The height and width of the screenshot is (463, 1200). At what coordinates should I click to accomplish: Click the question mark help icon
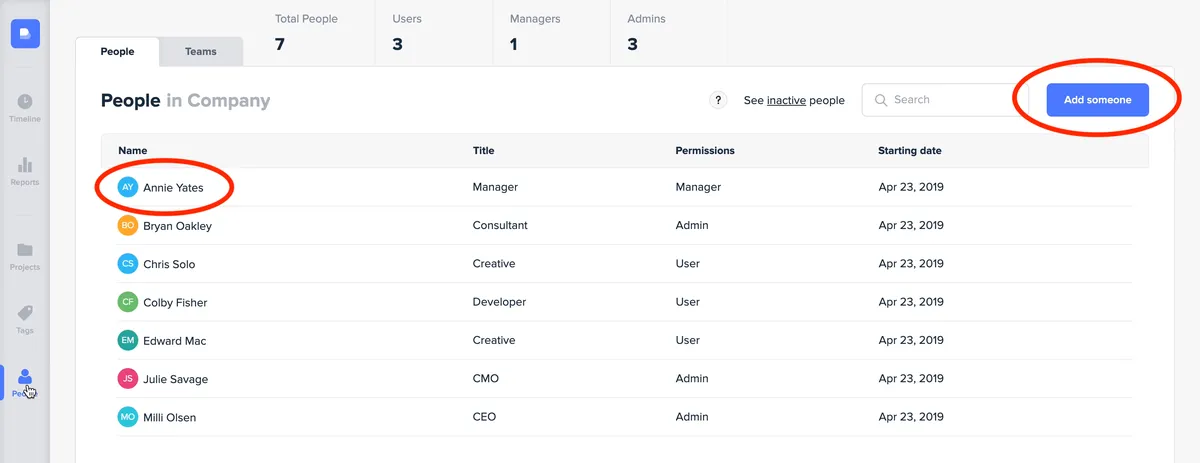coord(718,100)
